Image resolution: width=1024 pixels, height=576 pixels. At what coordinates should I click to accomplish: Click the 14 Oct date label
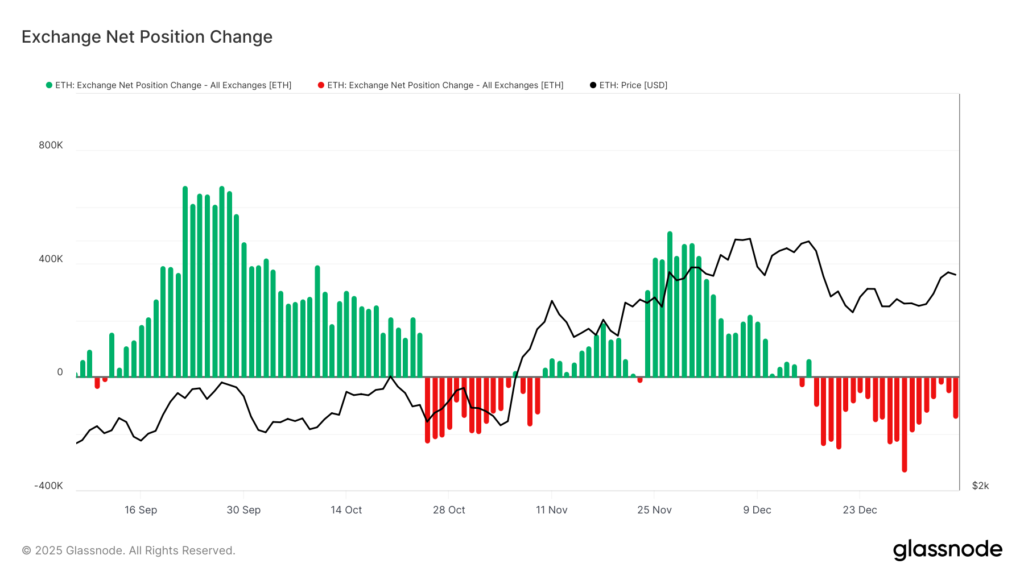[346, 509]
